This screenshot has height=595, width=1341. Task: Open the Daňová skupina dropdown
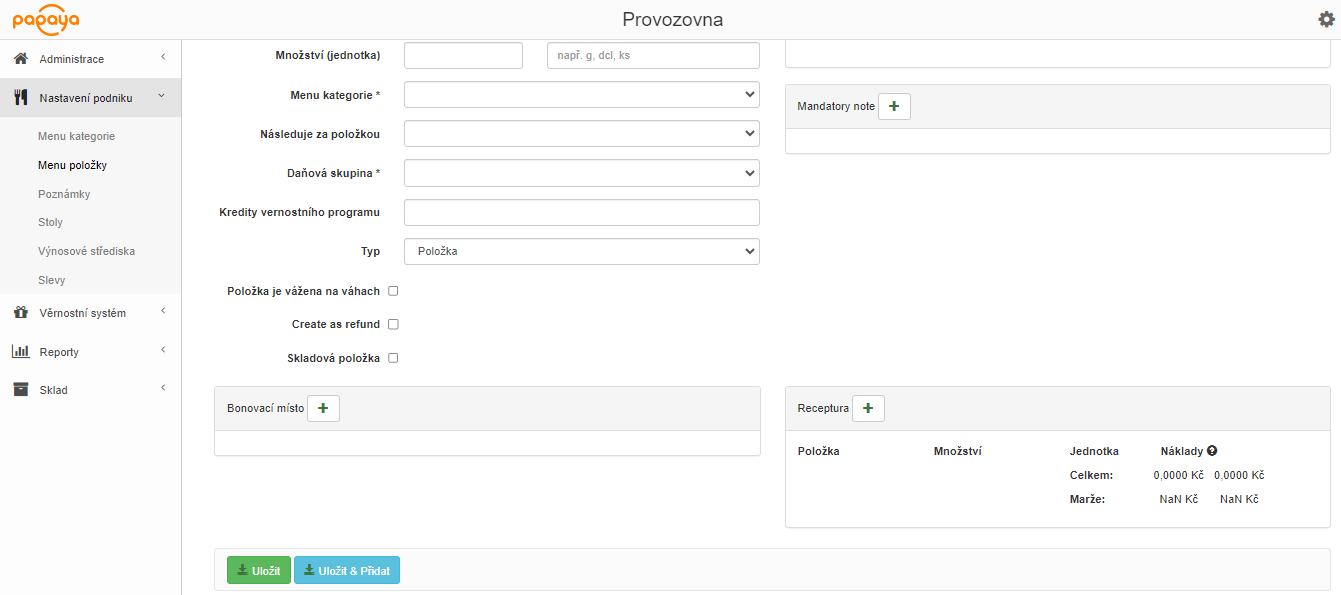(581, 173)
